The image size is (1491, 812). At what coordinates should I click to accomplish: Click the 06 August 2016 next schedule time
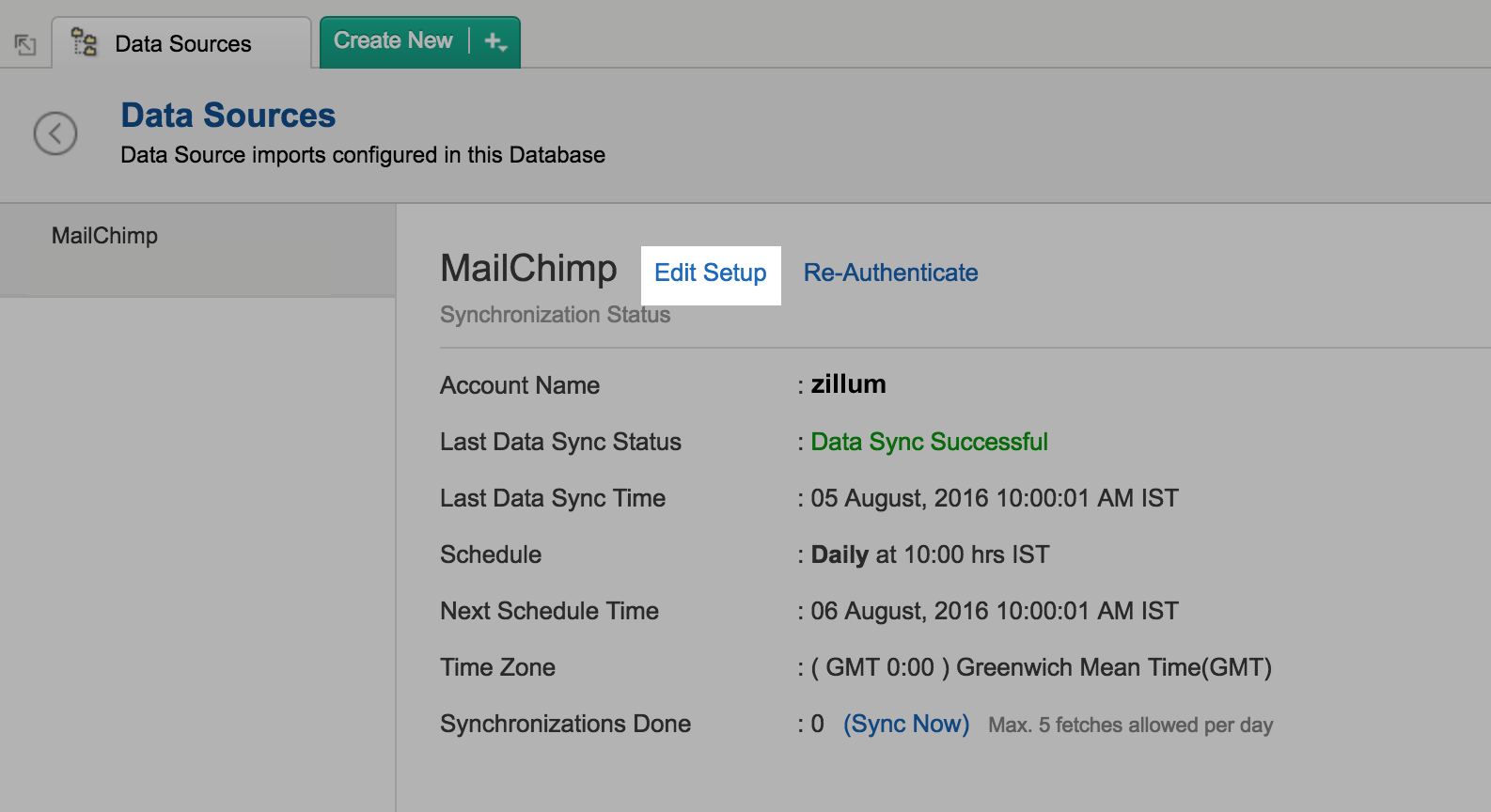point(994,611)
